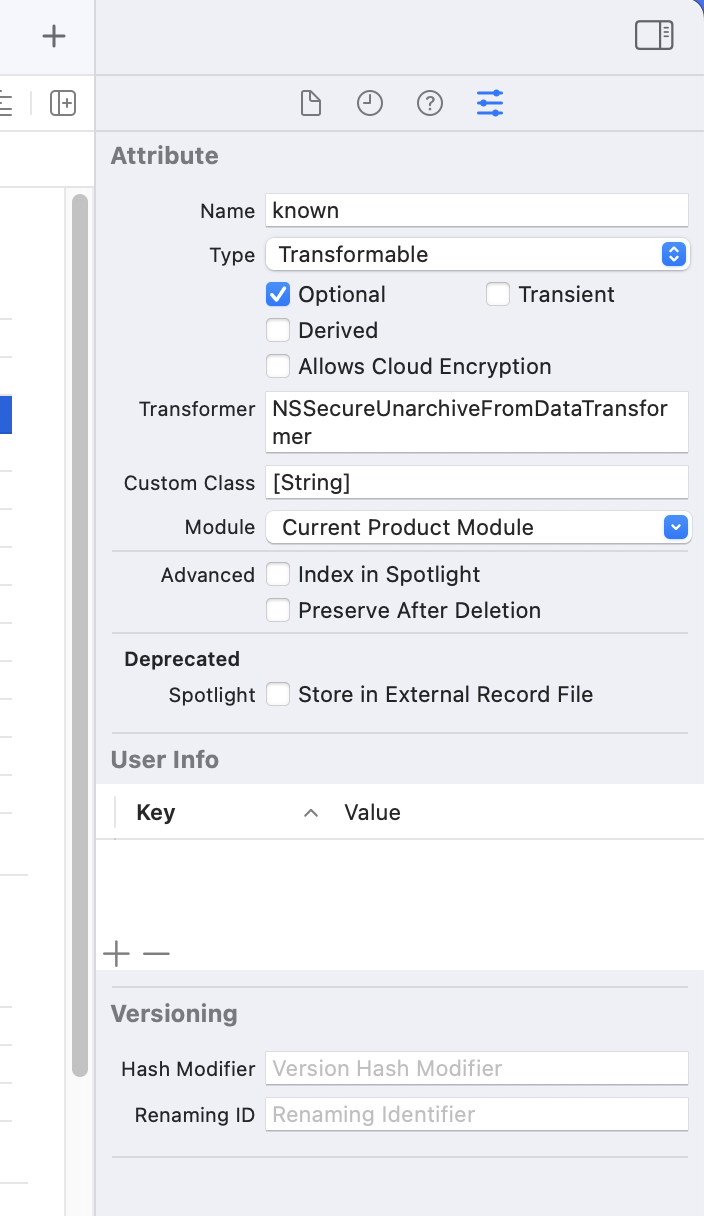Viewport: 704px width, 1216px height.
Task: Enable Allows Cloud Encryption
Action: (278, 367)
